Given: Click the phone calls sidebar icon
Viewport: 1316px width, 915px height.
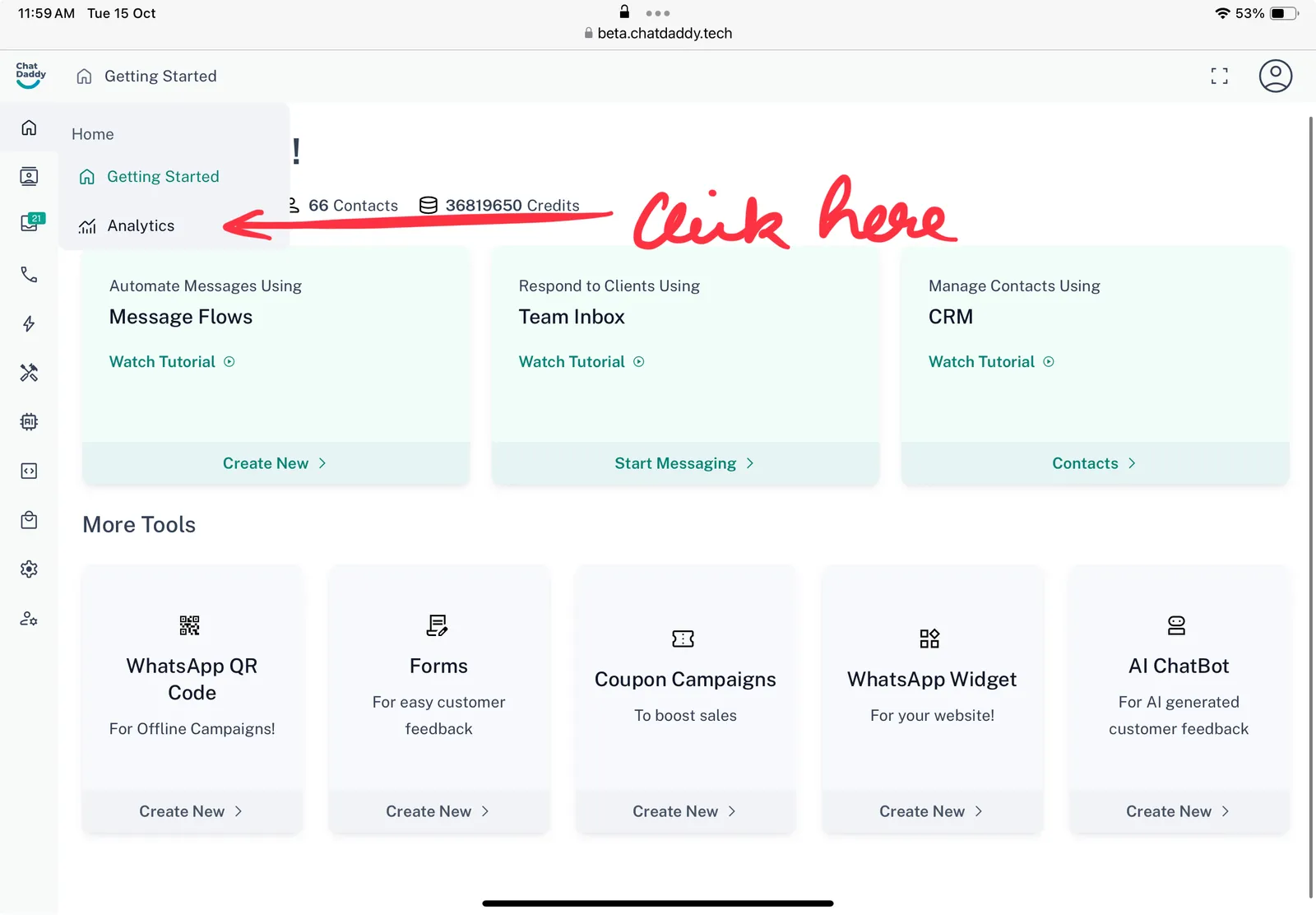Looking at the screenshot, I should 29,274.
